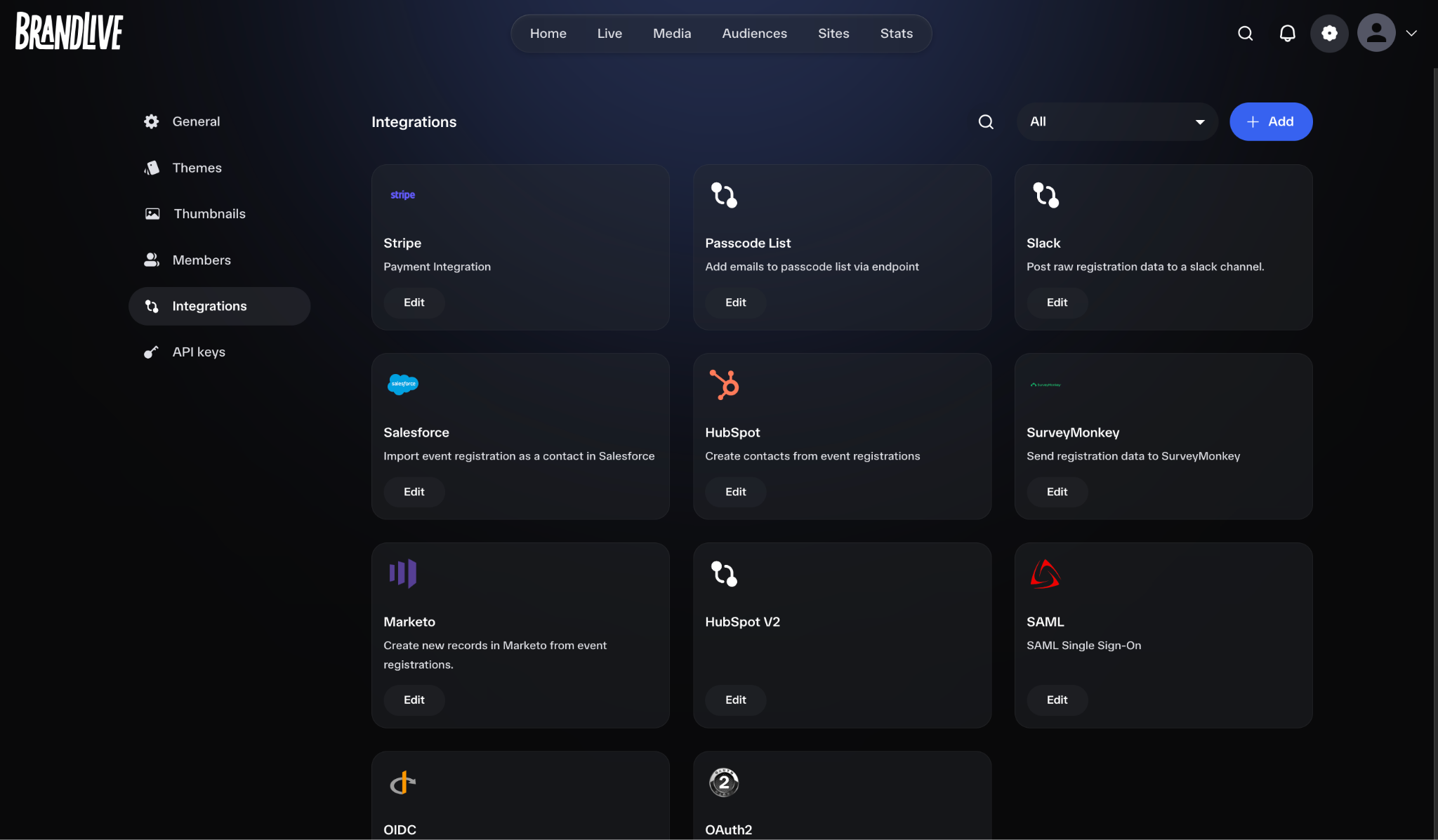Expand the profile menu chevron
This screenshot has height=840, width=1438.
(x=1411, y=33)
